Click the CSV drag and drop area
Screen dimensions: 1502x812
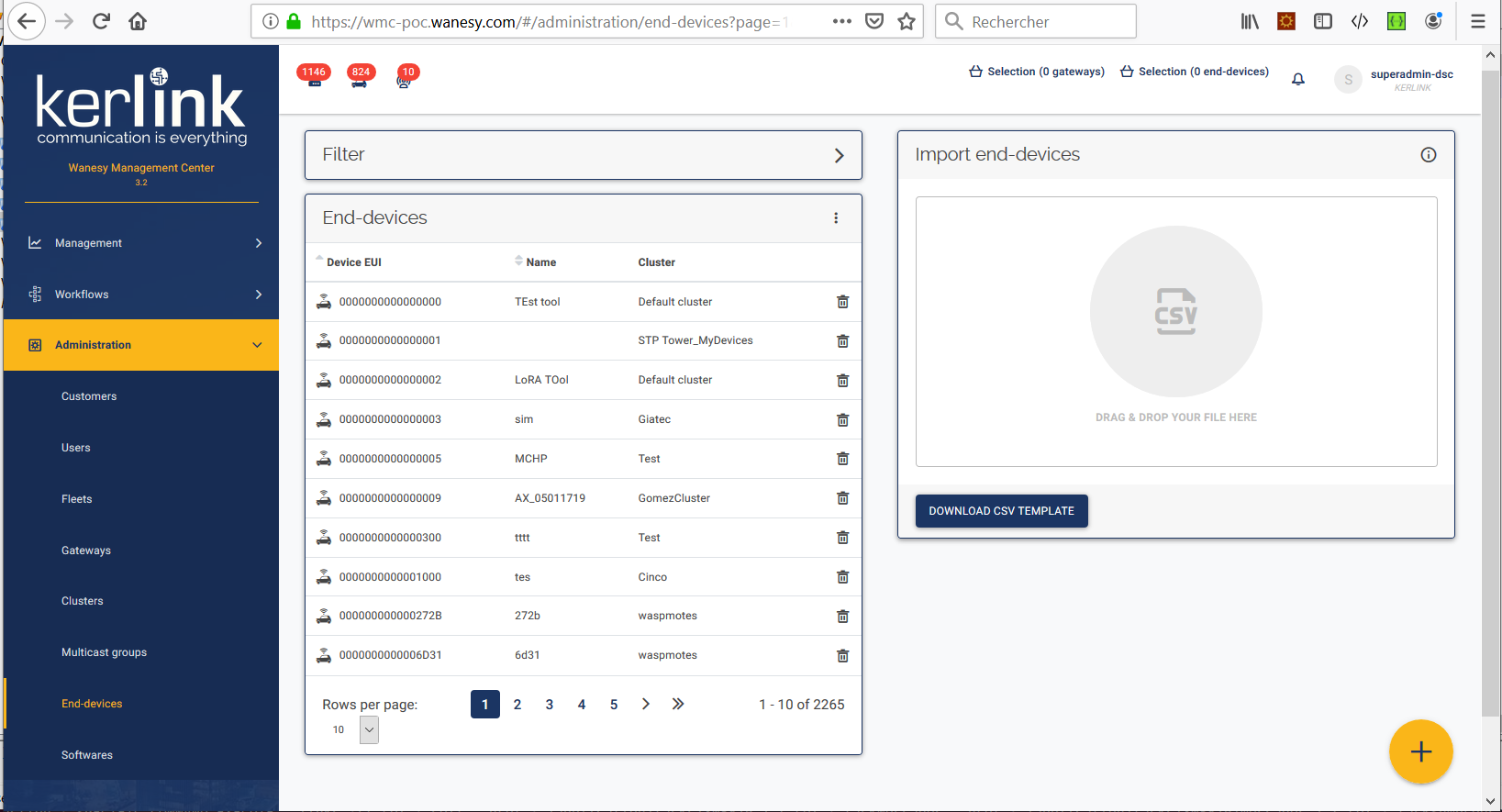pos(1175,331)
